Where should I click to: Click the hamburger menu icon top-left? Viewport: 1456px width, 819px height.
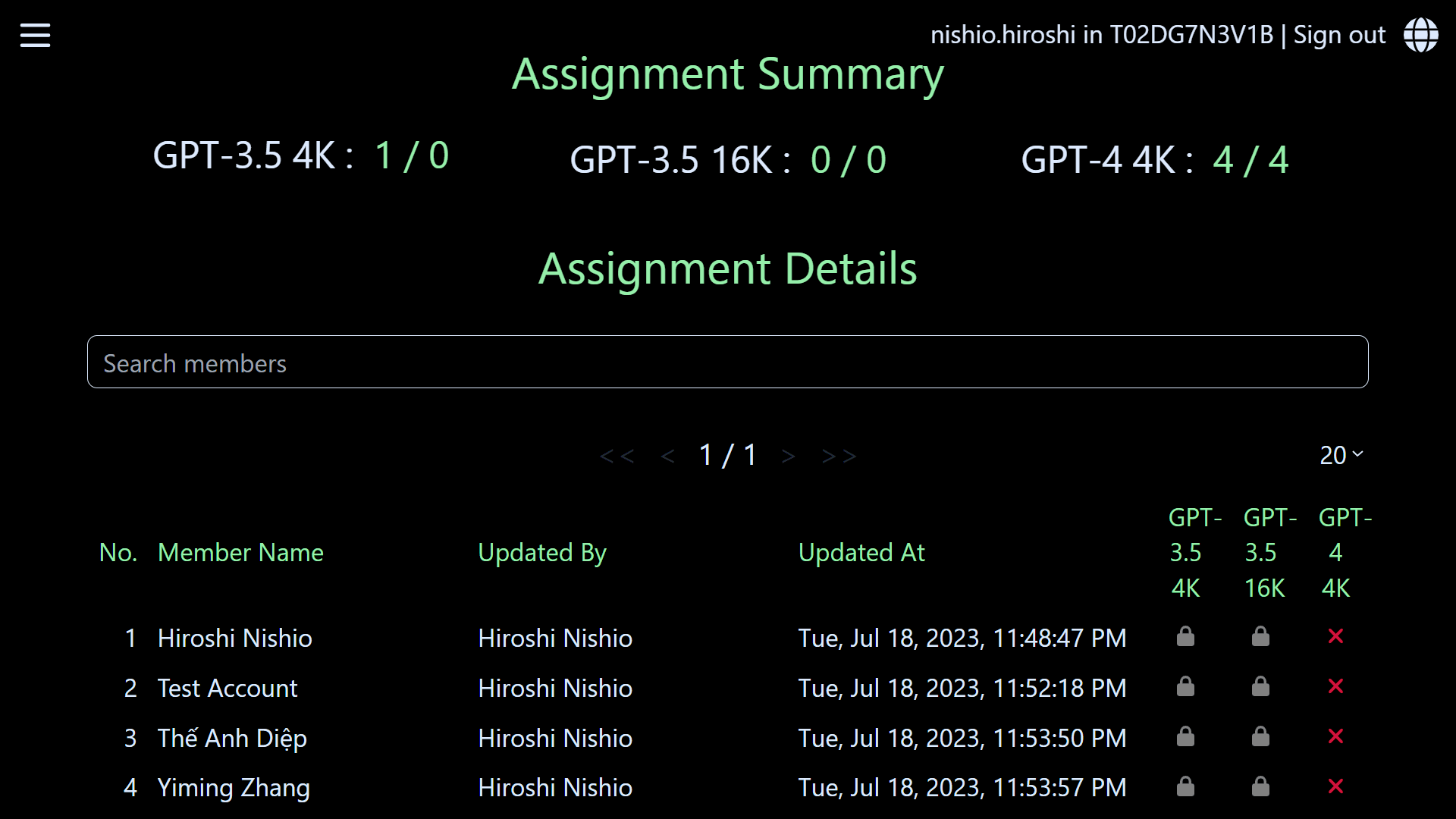click(x=35, y=35)
